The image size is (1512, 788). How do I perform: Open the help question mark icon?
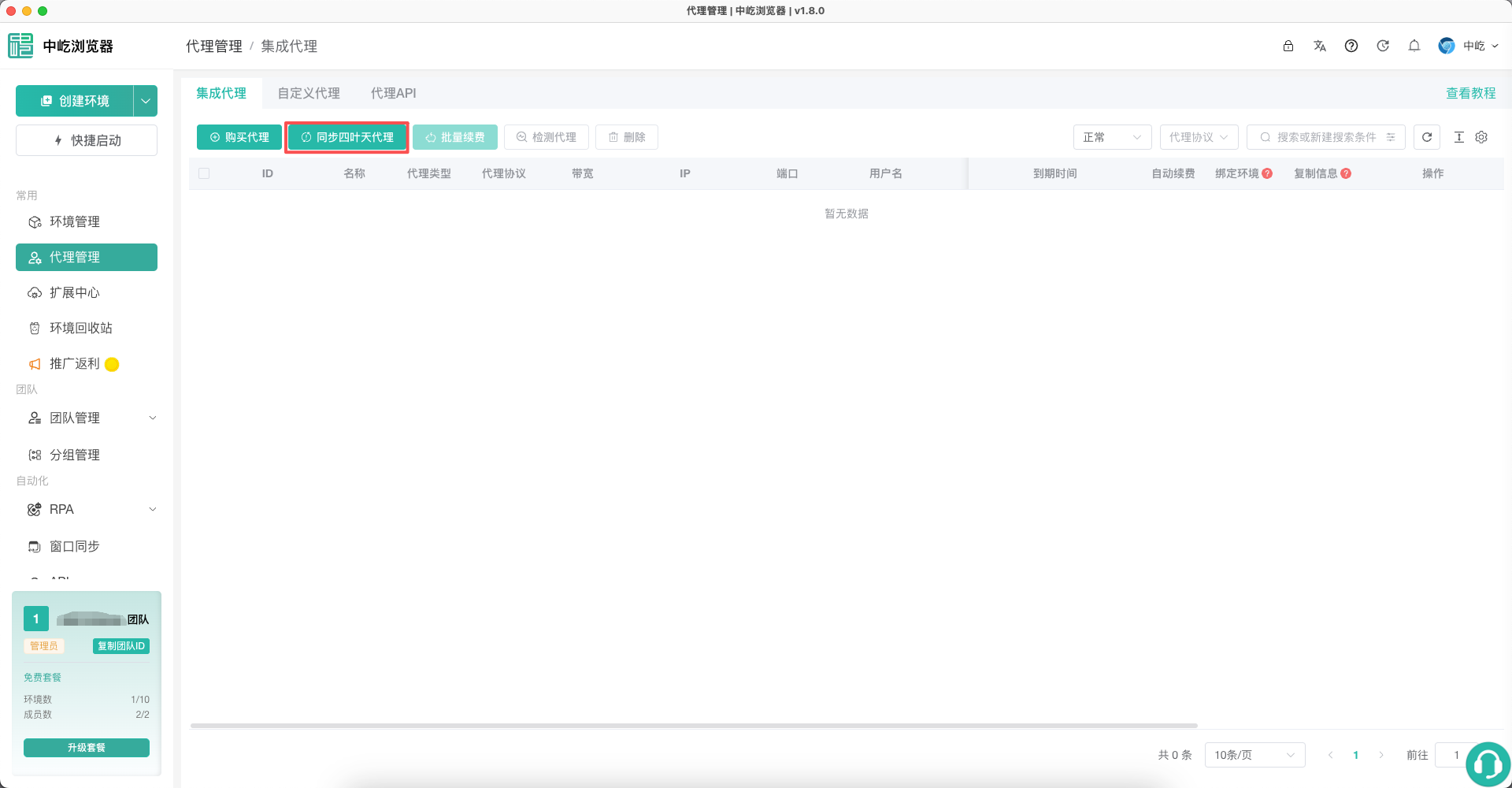coord(1351,46)
